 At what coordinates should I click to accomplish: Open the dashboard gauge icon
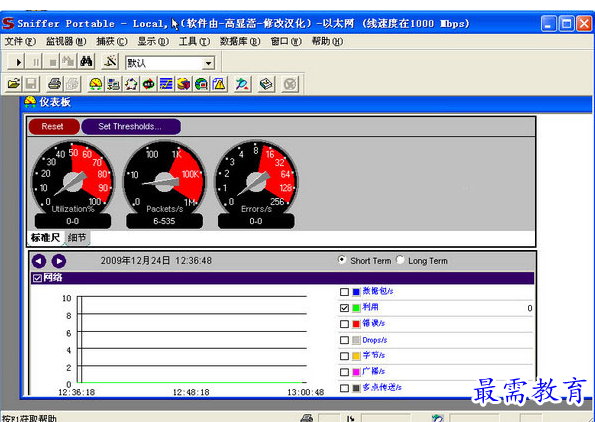pyautogui.click(x=95, y=83)
